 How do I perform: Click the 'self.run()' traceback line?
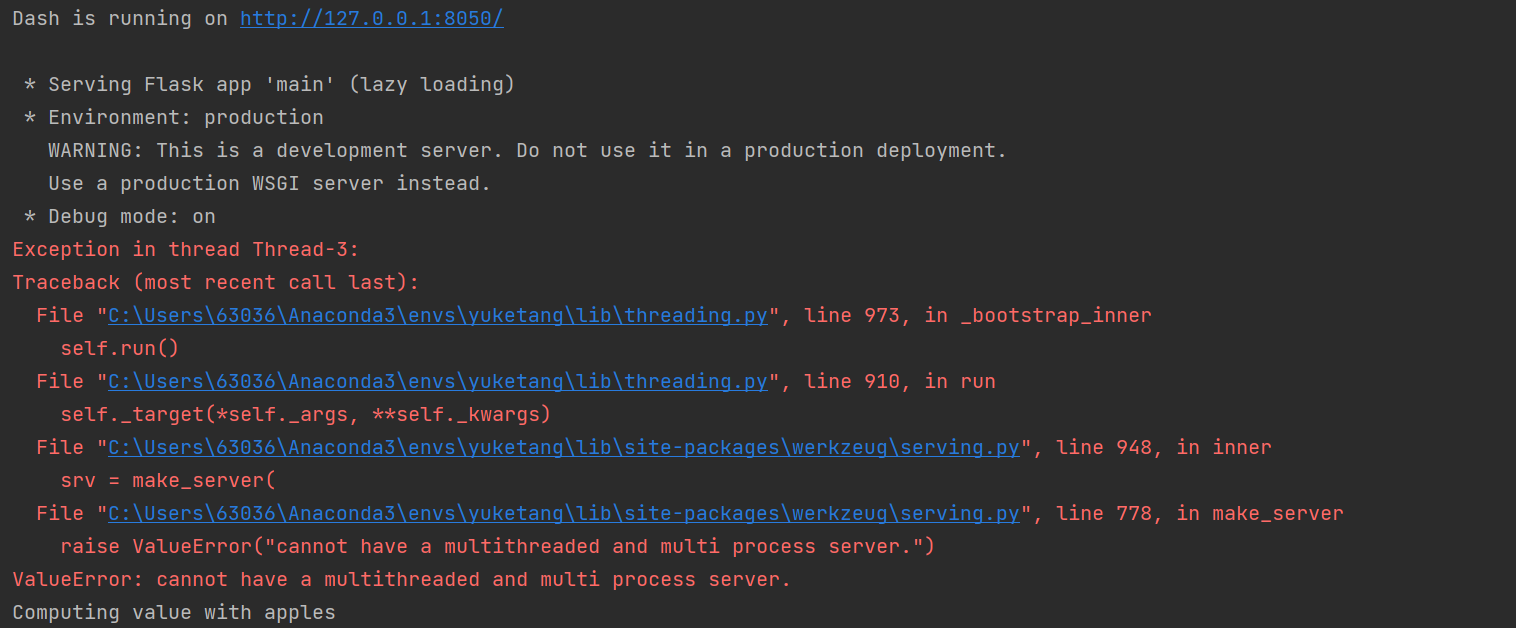pos(119,349)
